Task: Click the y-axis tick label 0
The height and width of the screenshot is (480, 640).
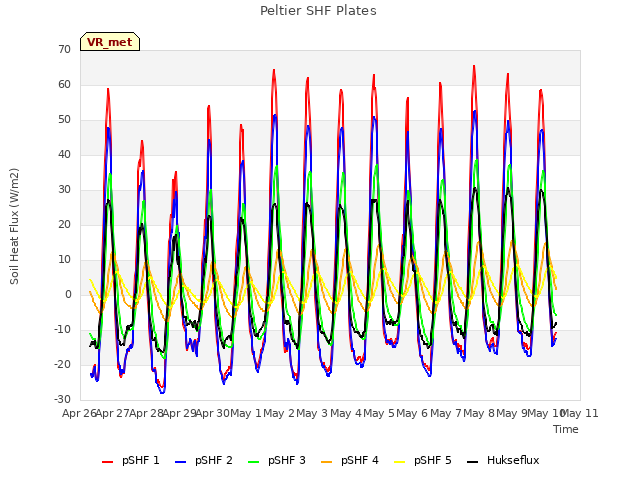Action: (x=68, y=295)
